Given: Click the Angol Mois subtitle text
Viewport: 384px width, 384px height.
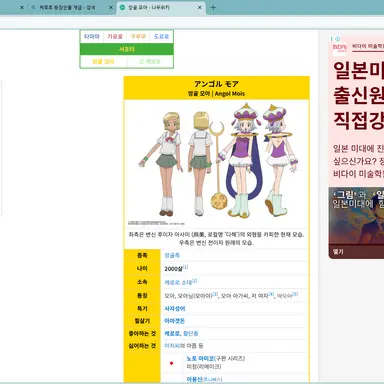Looking at the screenshot, I should [x=230, y=94].
